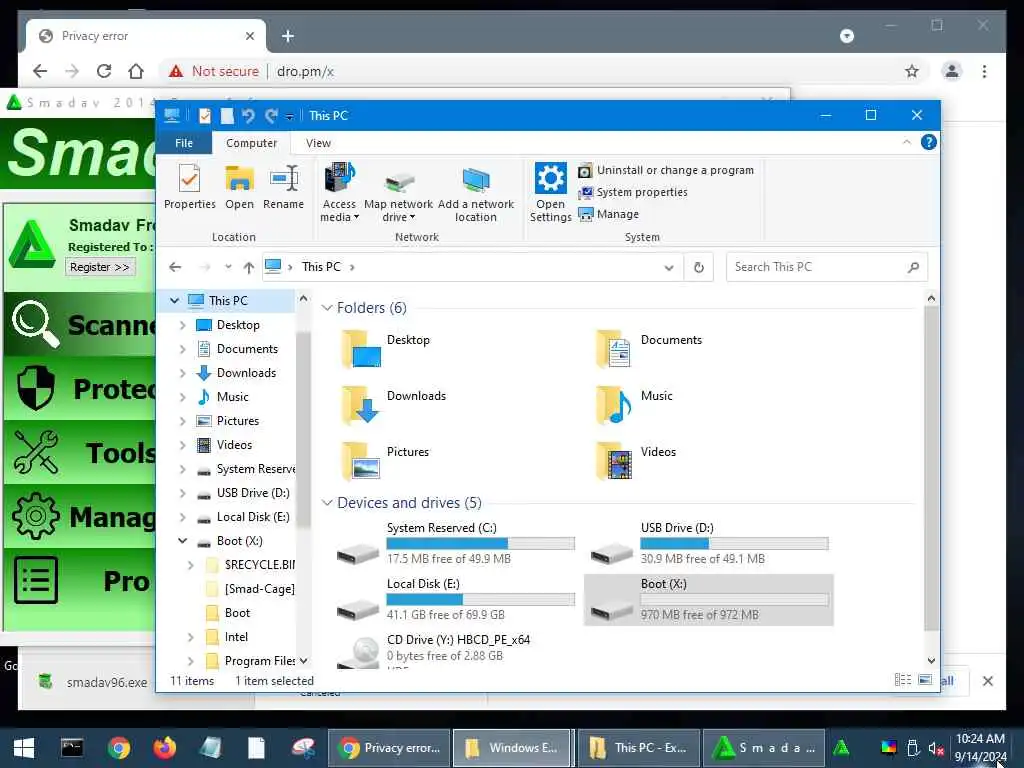Select the Desktop folder icon in content pane
The height and width of the screenshot is (768, 1024).
coord(360,349)
